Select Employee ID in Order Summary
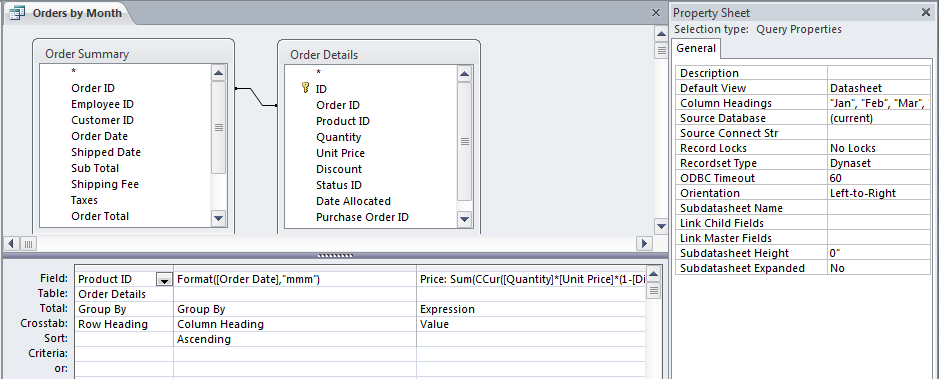 (x=102, y=104)
